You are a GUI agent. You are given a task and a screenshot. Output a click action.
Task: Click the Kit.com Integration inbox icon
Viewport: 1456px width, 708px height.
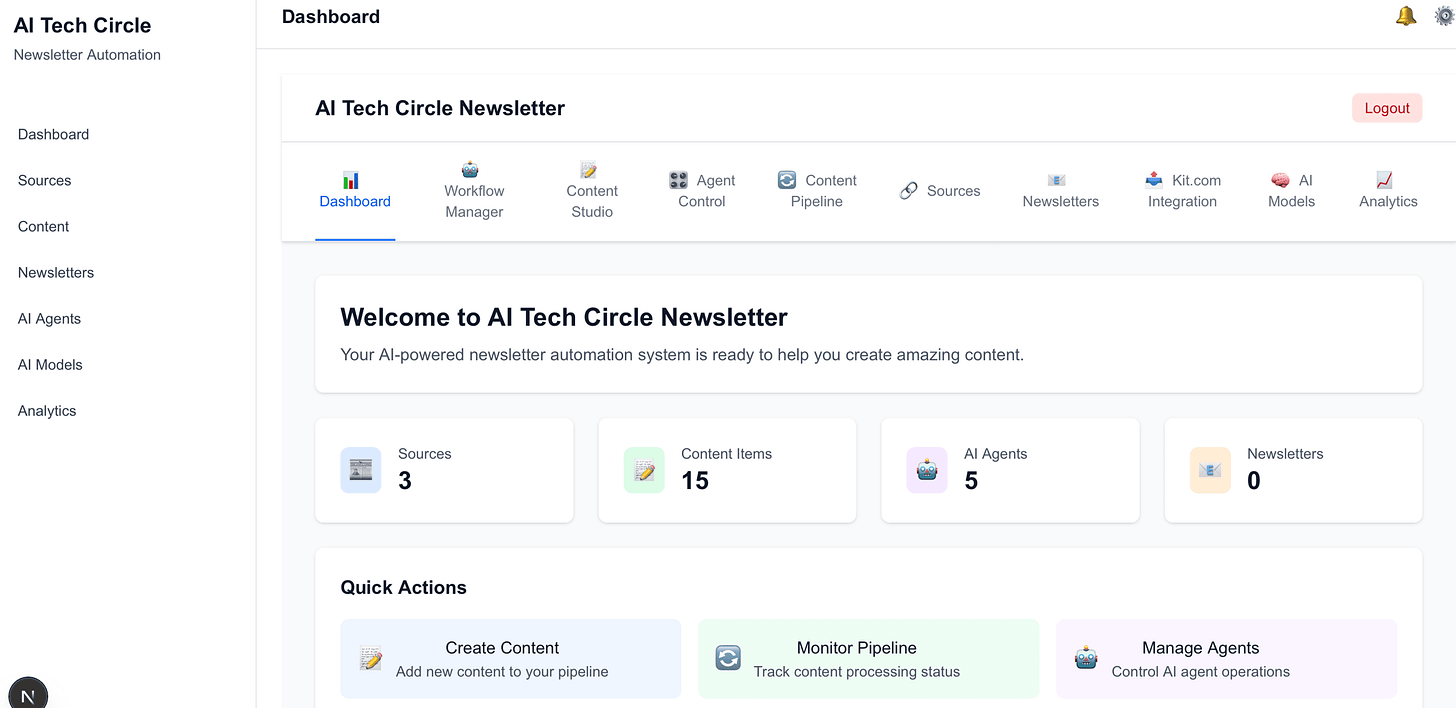click(x=1154, y=180)
